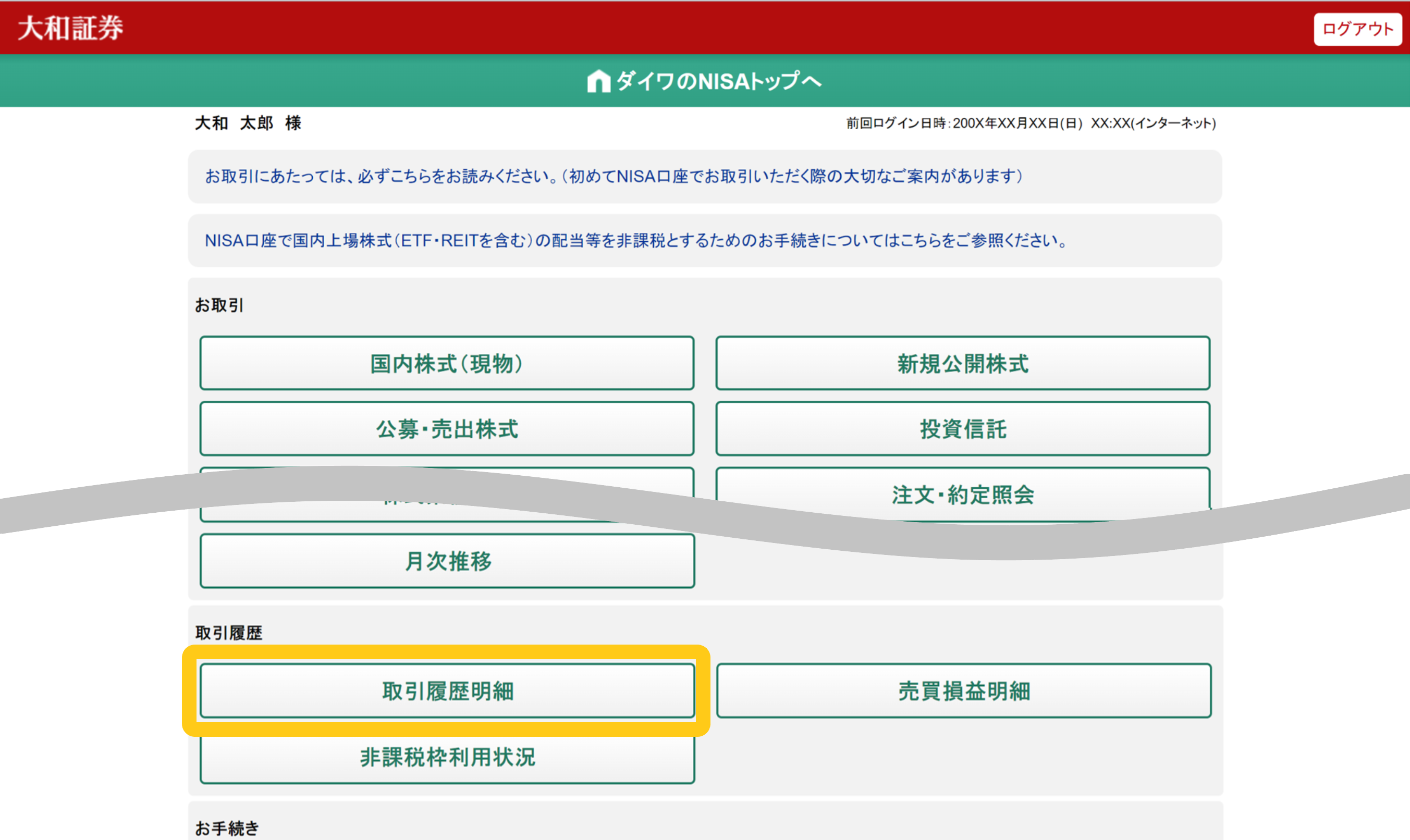Viewport: 1410px width, 840px height.
Task: Open 注文・約定照会 button
Action: tap(963, 494)
